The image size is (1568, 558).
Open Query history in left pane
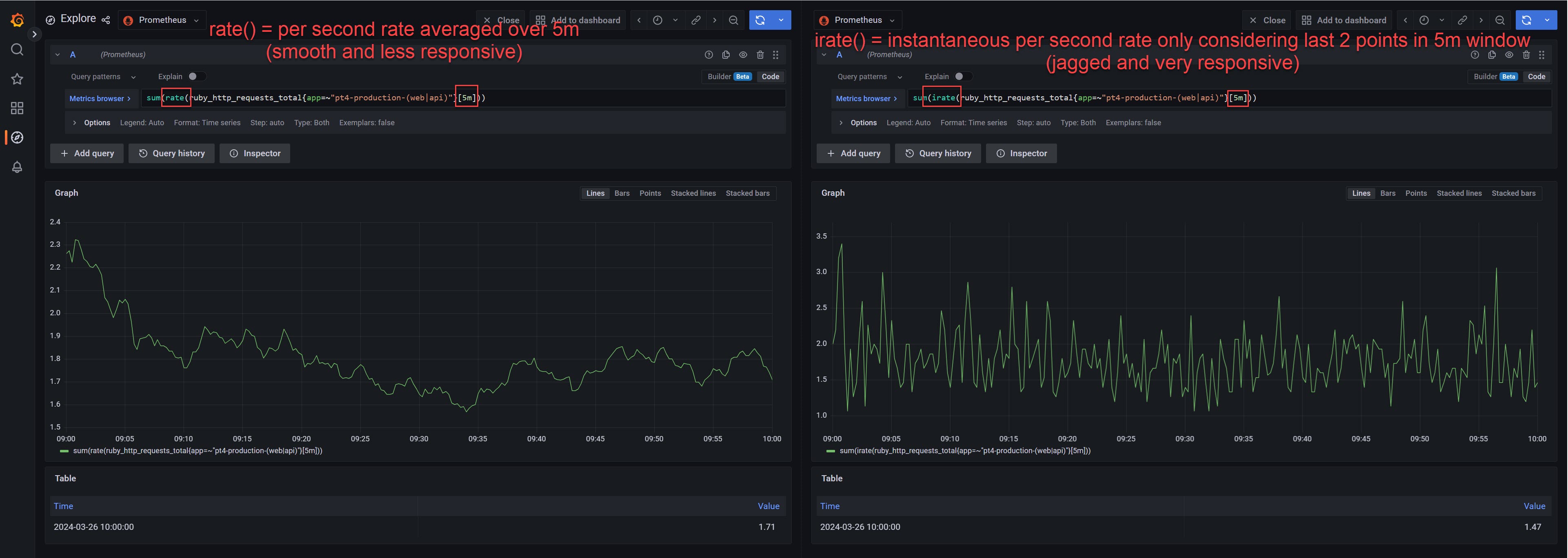pos(172,153)
